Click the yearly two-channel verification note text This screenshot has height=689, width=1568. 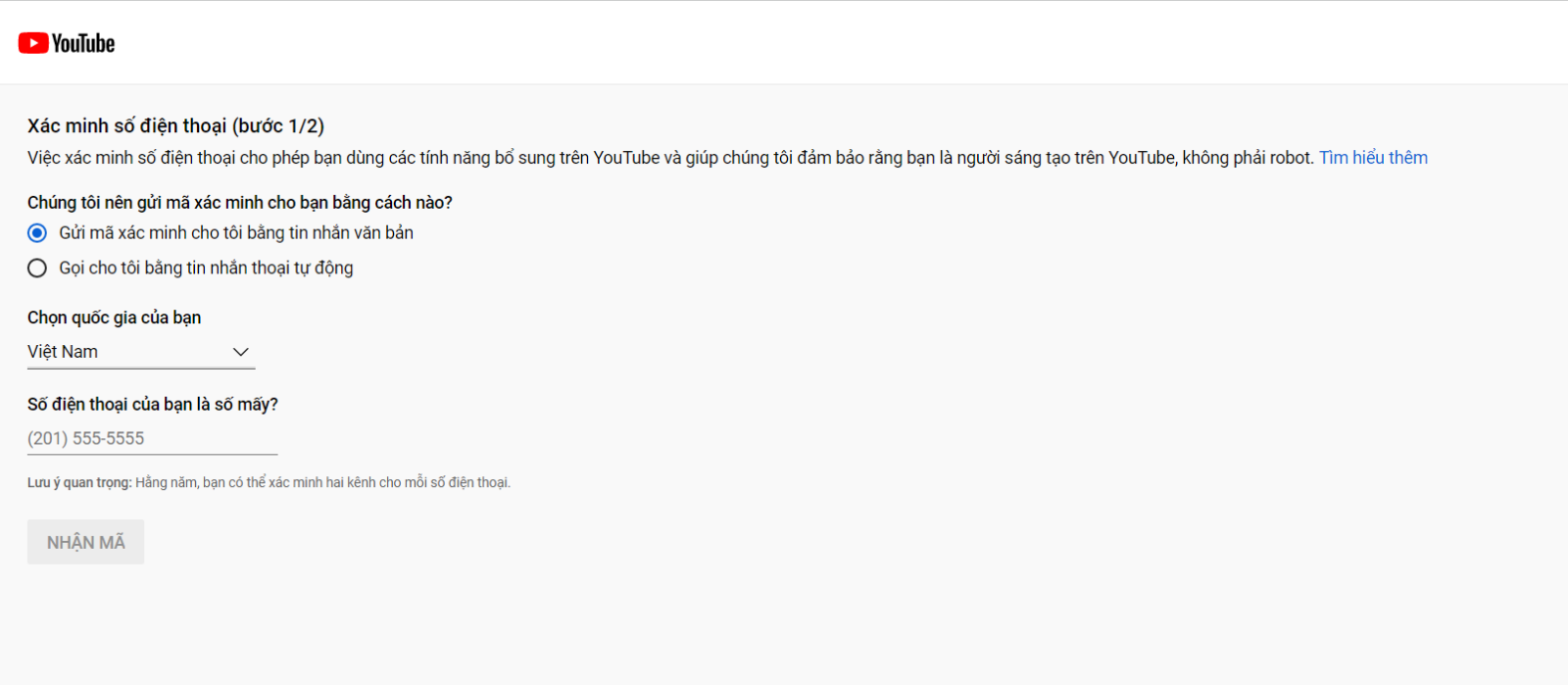point(323,483)
